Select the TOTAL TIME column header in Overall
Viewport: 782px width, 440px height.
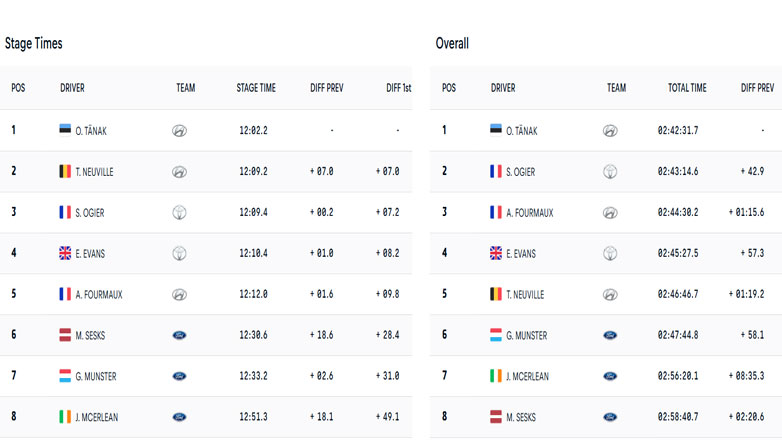tap(687, 88)
